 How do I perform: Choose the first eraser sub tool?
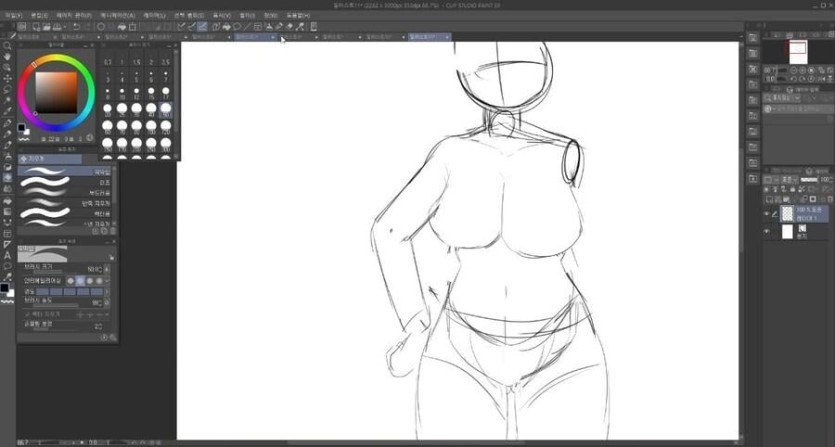(x=67, y=172)
